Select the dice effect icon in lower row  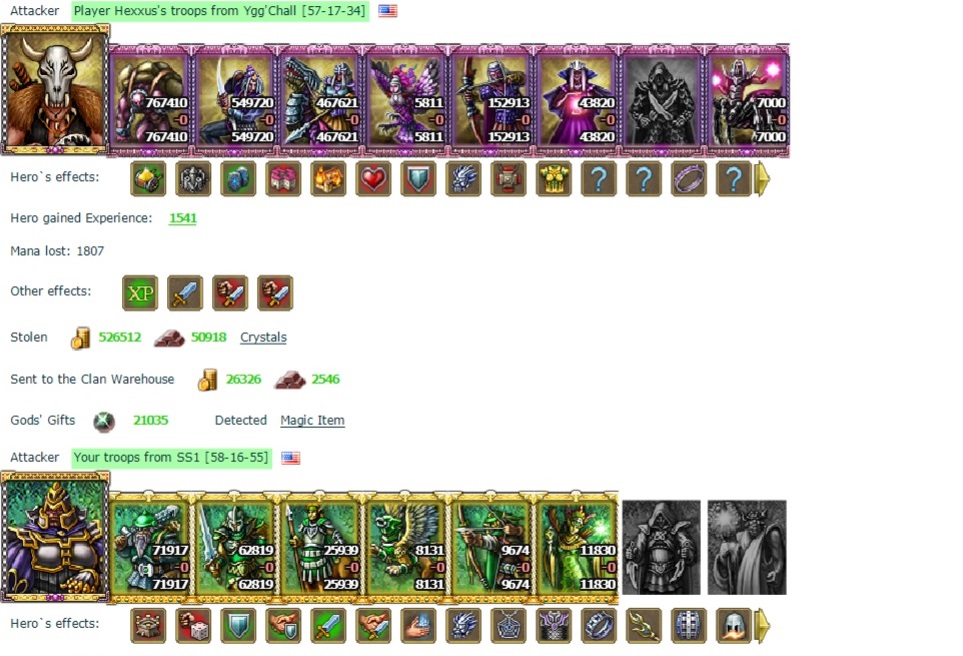[193, 626]
